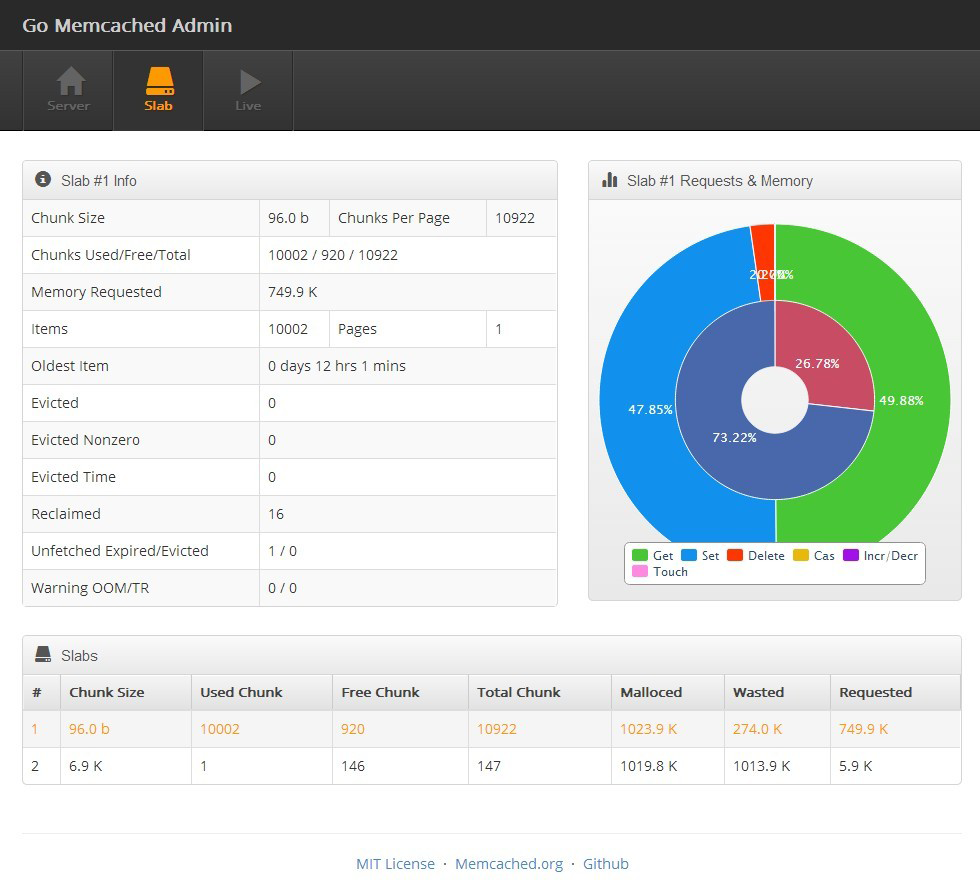Viewport: 980px width, 880px height.
Task: Click the stacked-disks icon in Slabs panel header
Action: [41, 655]
